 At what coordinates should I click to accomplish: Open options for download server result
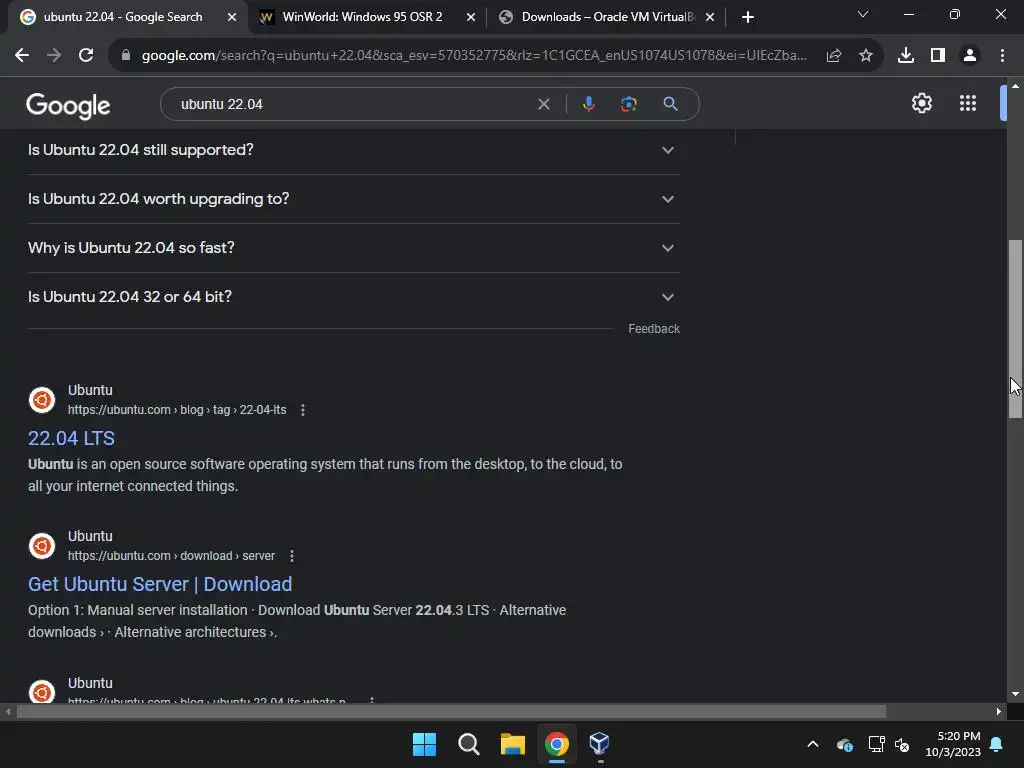click(292, 556)
